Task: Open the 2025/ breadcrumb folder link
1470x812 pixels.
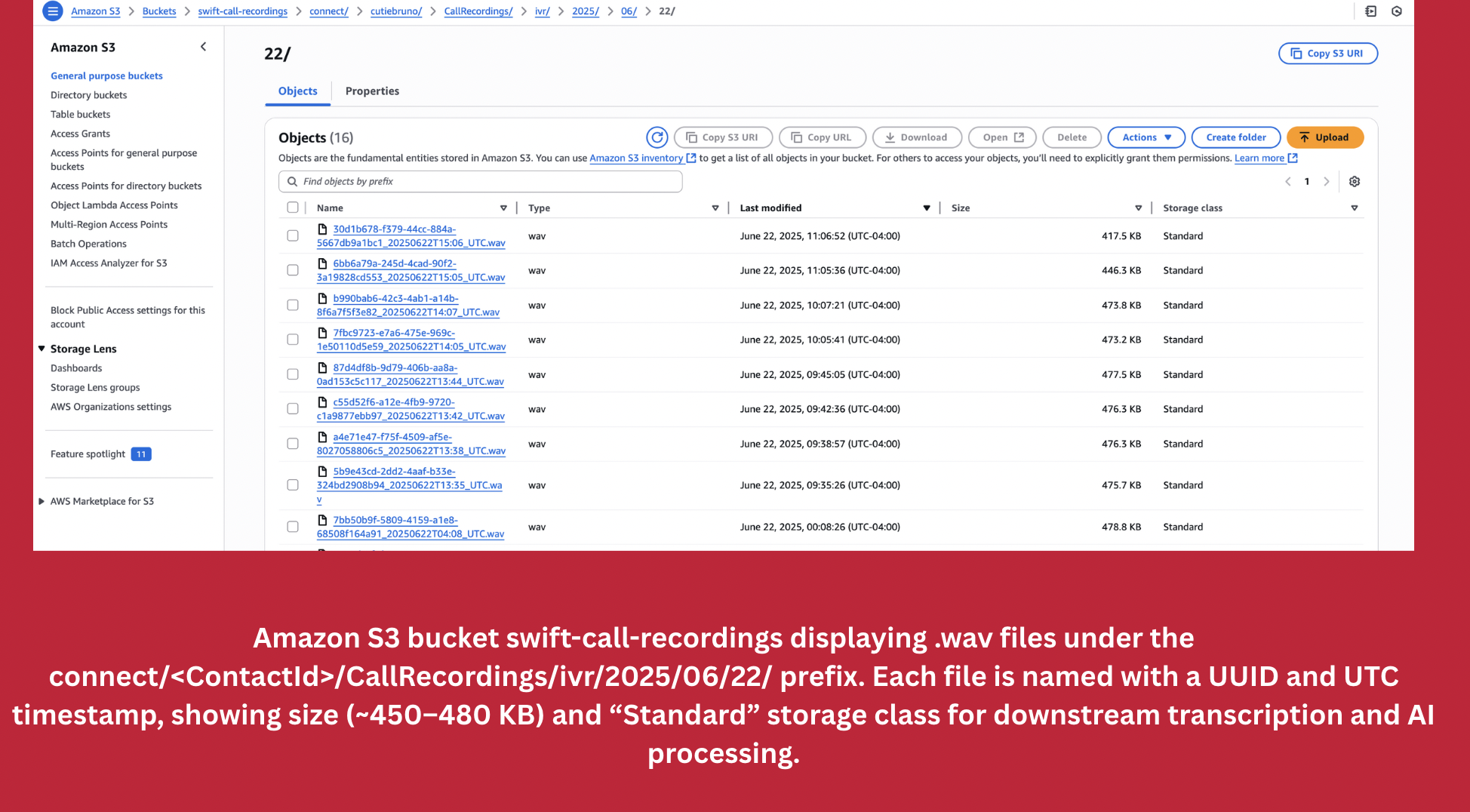Action: click(586, 11)
